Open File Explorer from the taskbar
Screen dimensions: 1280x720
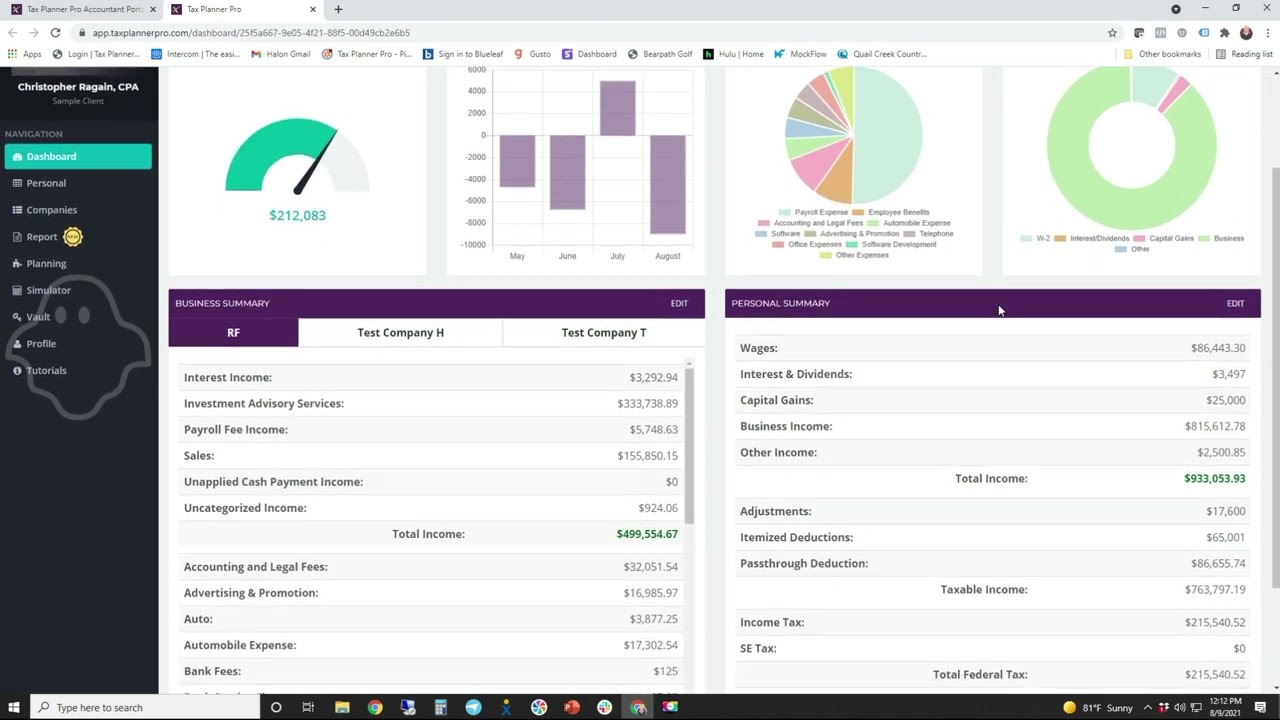(342, 707)
